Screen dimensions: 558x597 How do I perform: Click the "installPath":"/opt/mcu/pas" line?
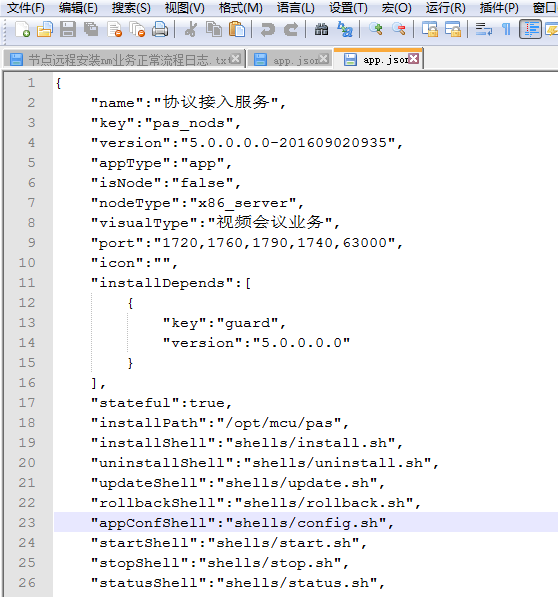(220, 423)
